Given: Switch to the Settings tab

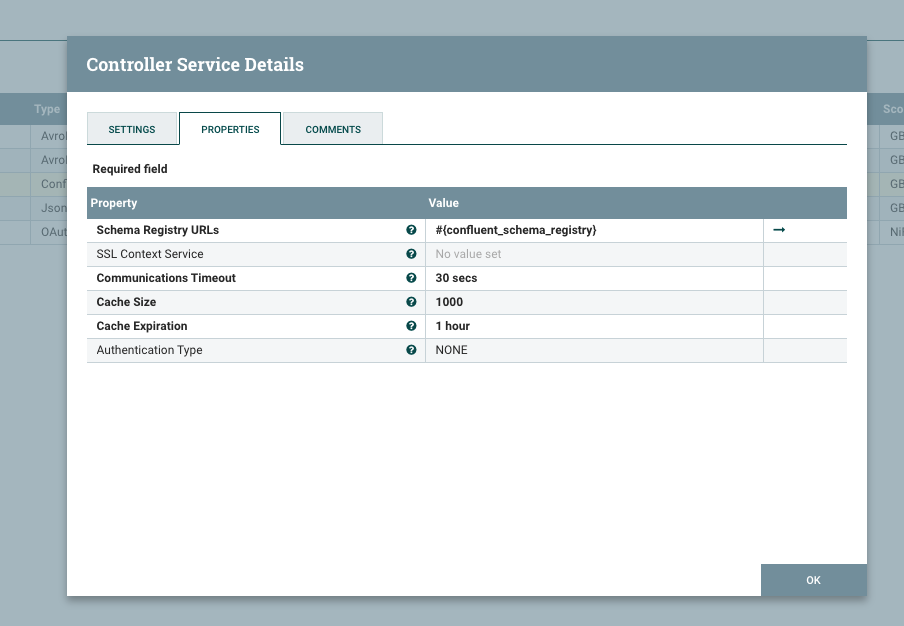Looking at the screenshot, I should click(x=132, y=130).
